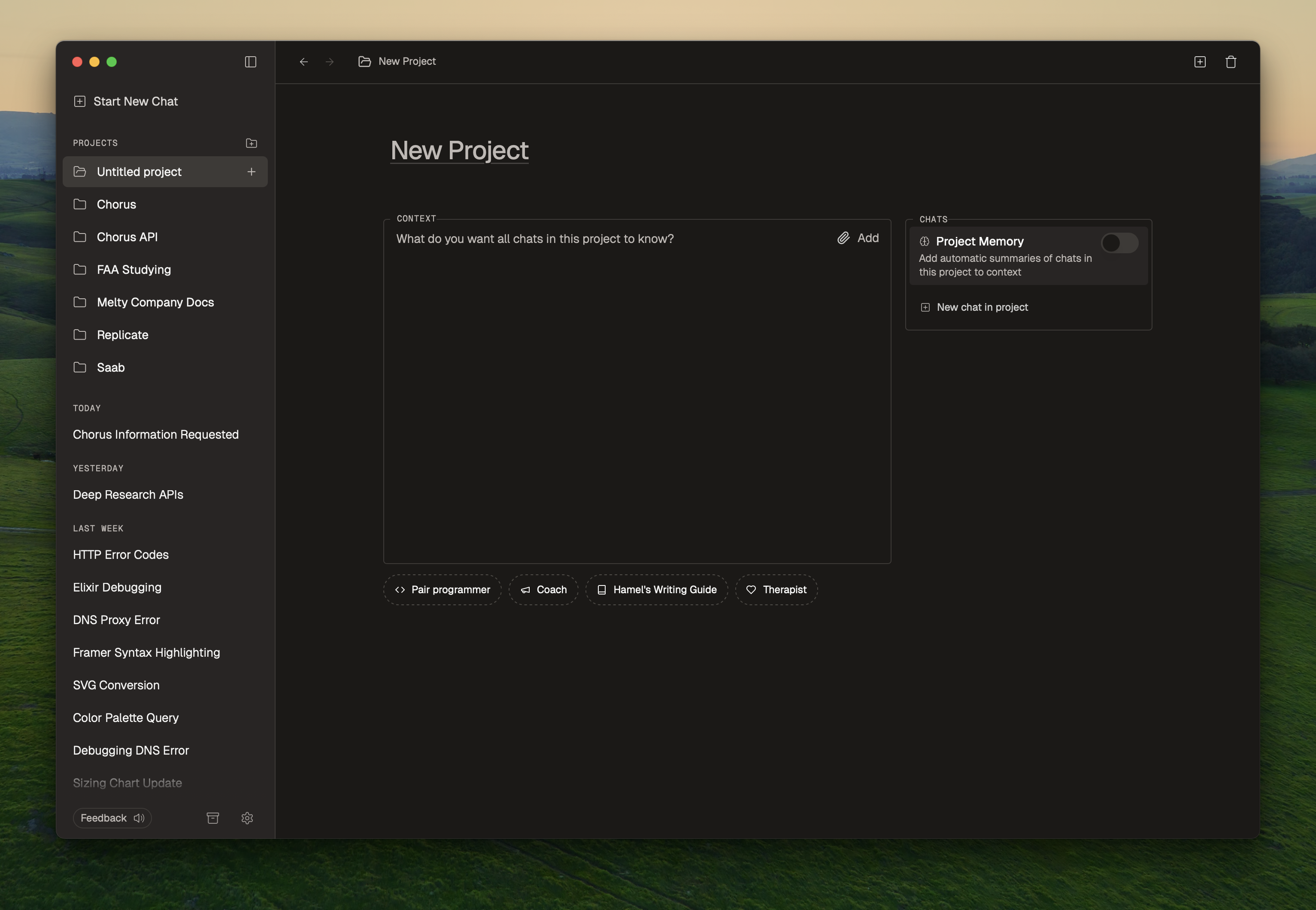This screenshot has height=910, width=1316.
Task: Open settings via the gear icon
Action: click(x=248, y=818)
